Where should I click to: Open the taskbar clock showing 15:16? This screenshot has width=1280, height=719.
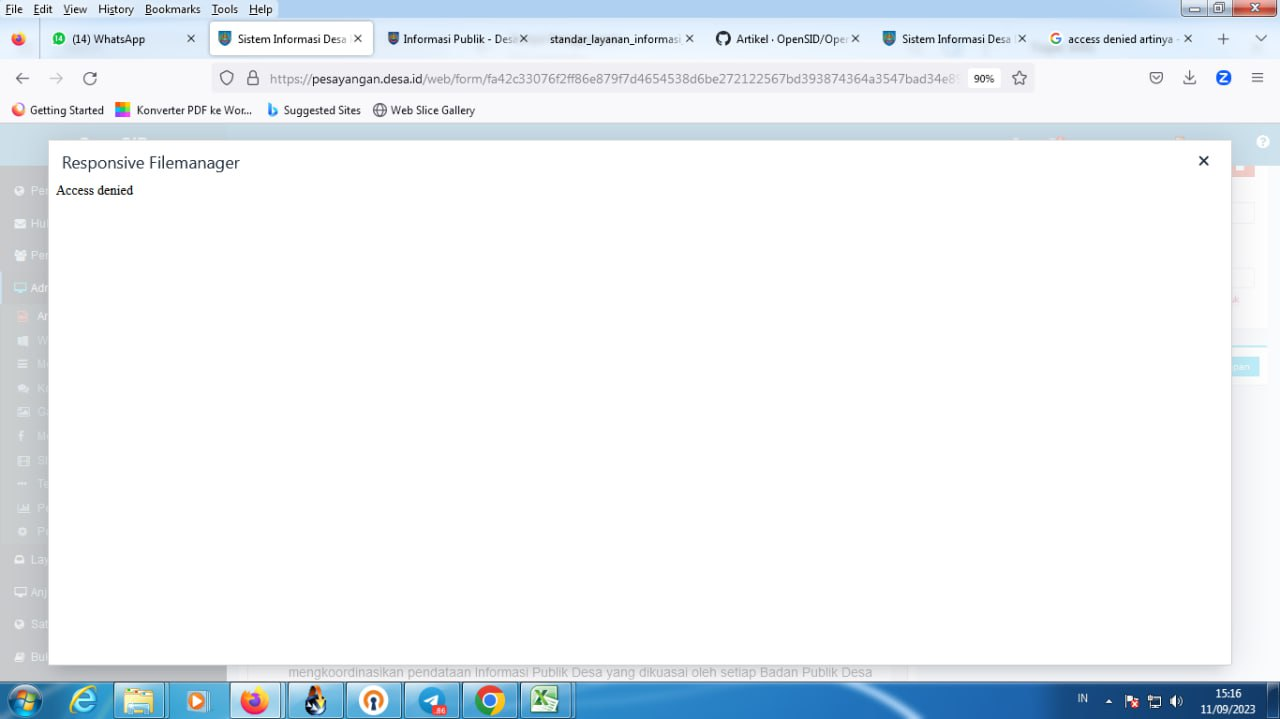(1228, 700)
